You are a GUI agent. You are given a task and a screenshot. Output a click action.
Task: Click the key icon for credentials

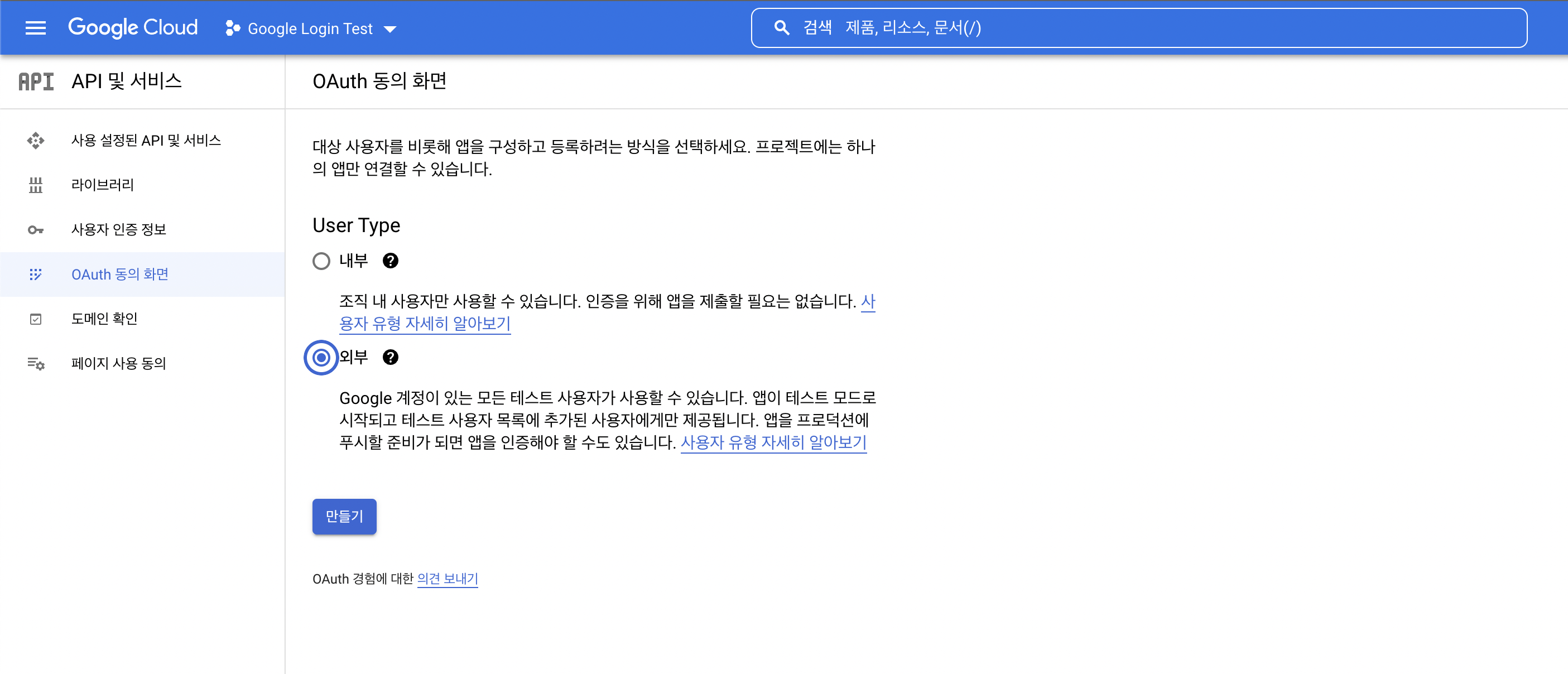tap(36, 230)
